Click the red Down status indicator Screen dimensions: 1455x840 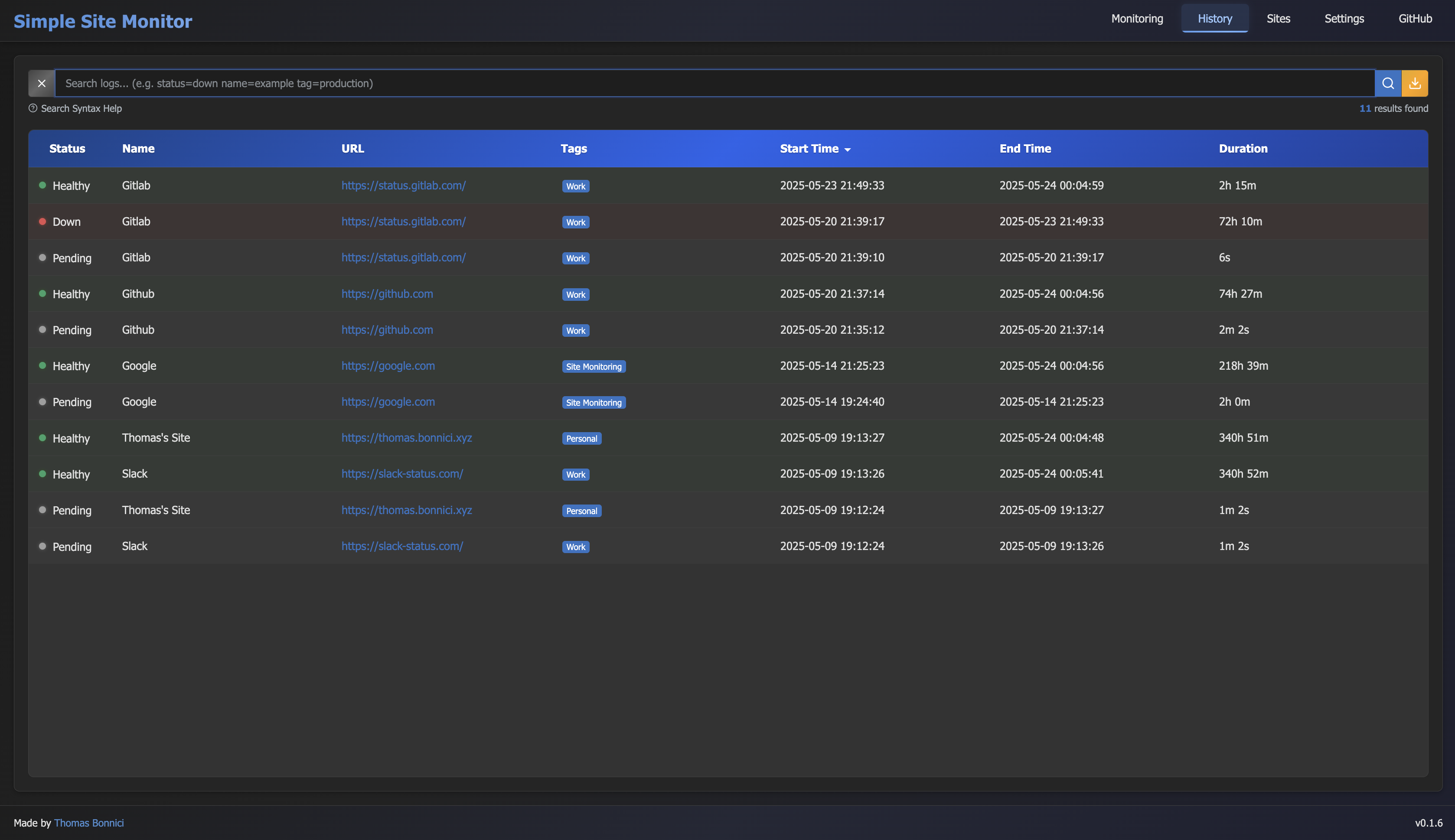click(x=42, y=221)
